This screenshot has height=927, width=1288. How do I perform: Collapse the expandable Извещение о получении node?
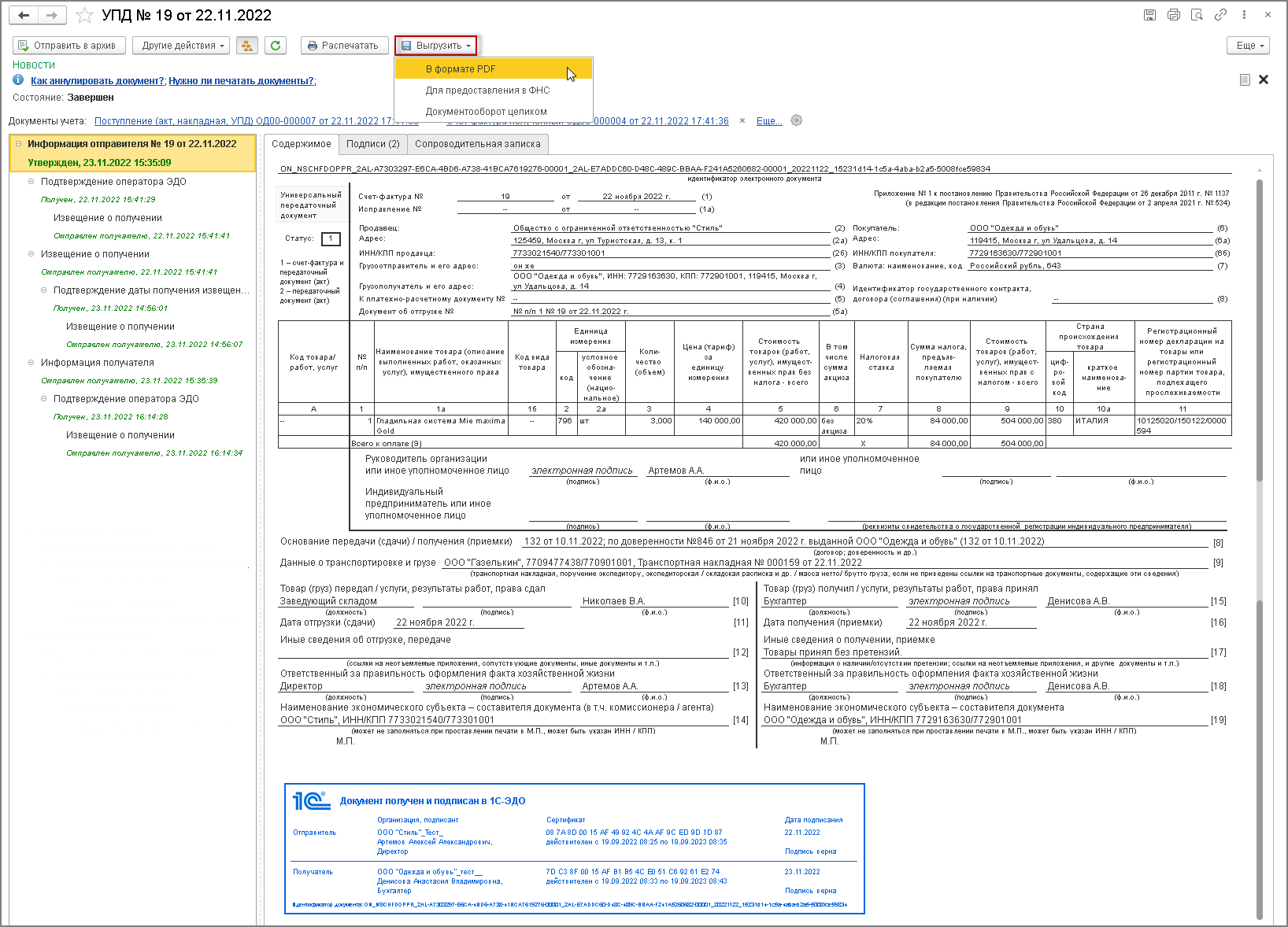(x=31, y=254)
